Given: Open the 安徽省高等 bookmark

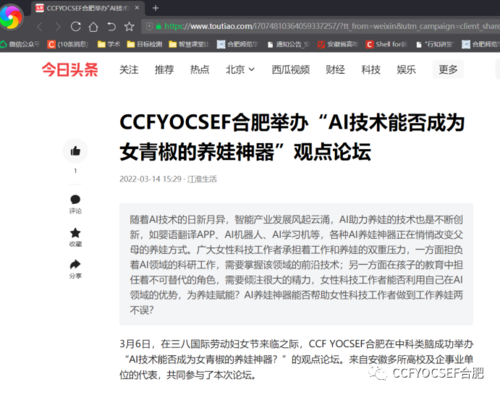Looking at the screenshot, I should [x=337, y=44].
